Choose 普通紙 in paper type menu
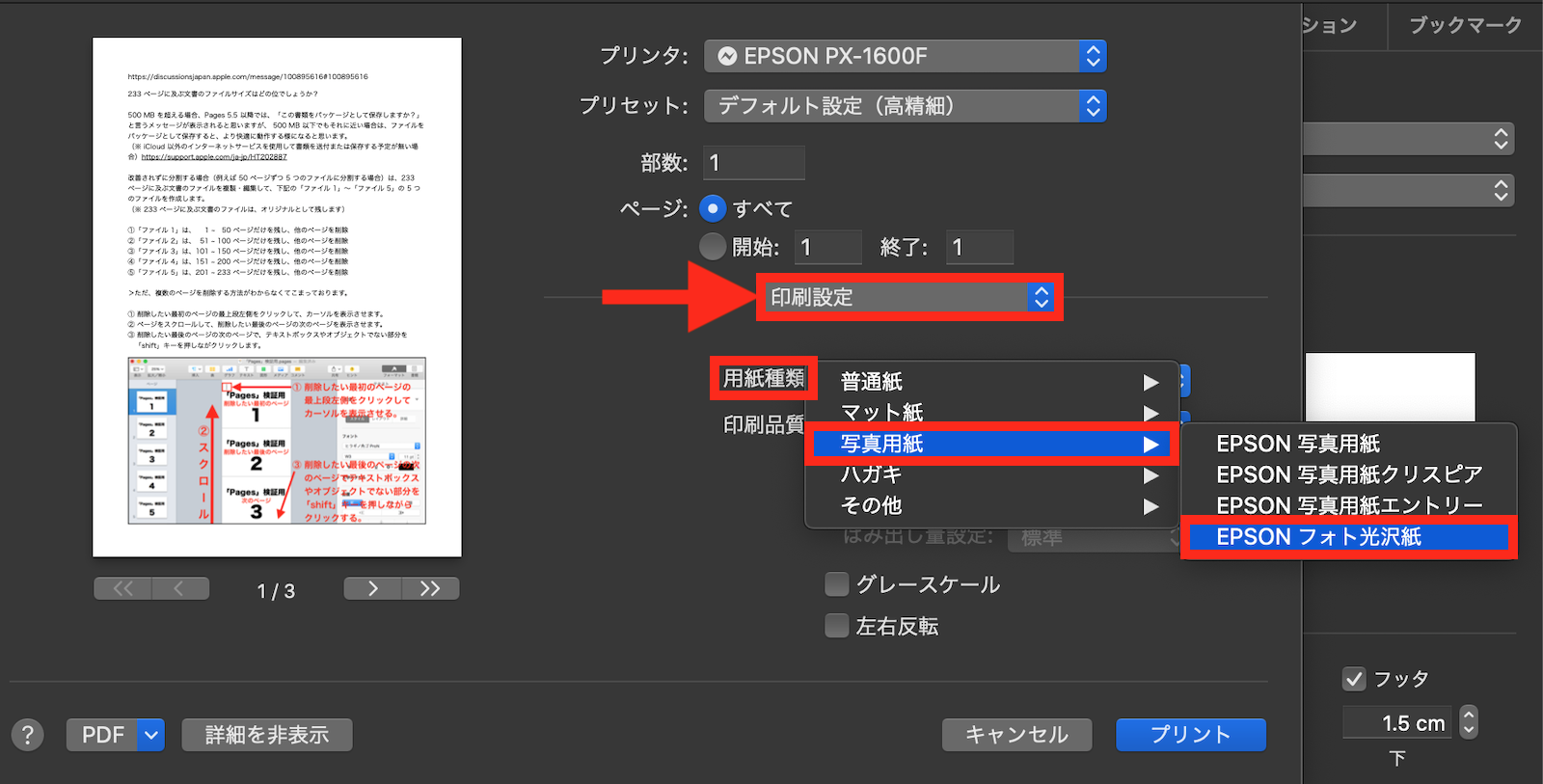This screenshot has height=784, width=1543. coord(991,382)
